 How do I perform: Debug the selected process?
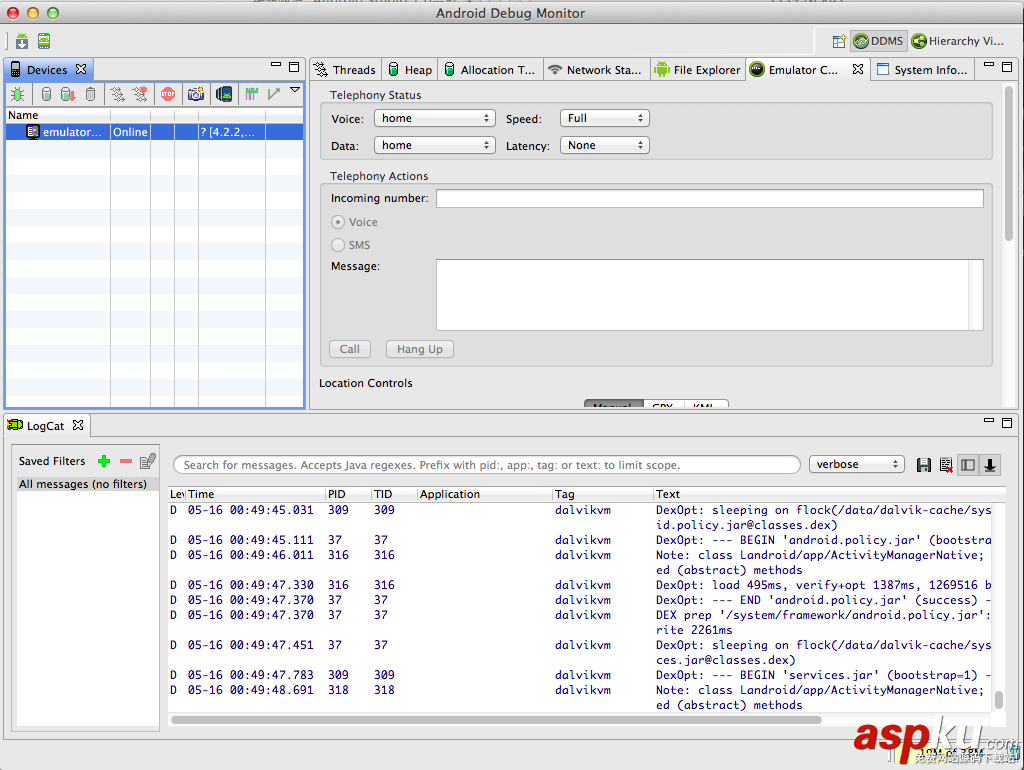[x=18, y=93]
